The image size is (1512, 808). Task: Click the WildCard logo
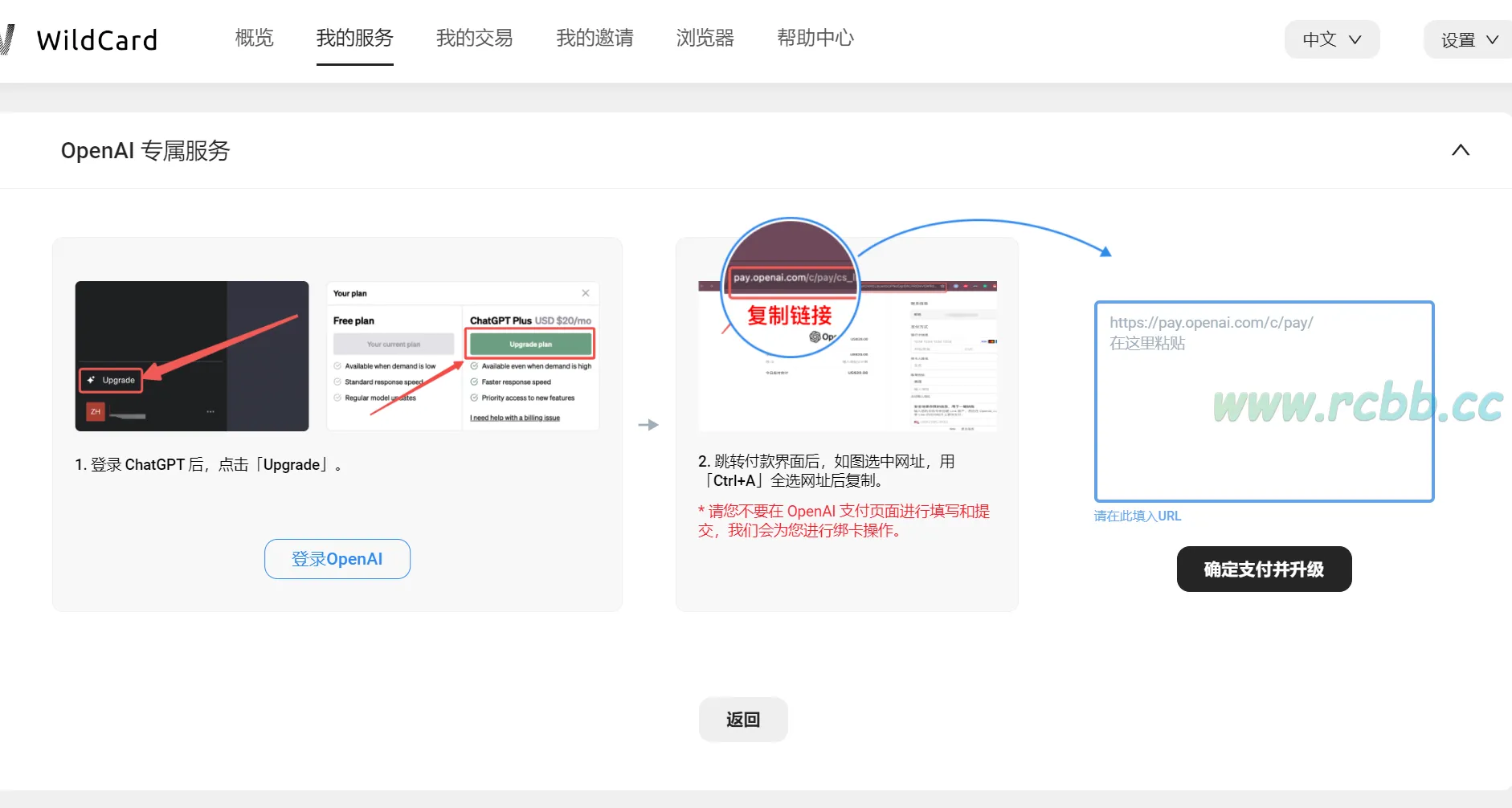point(88,39)
